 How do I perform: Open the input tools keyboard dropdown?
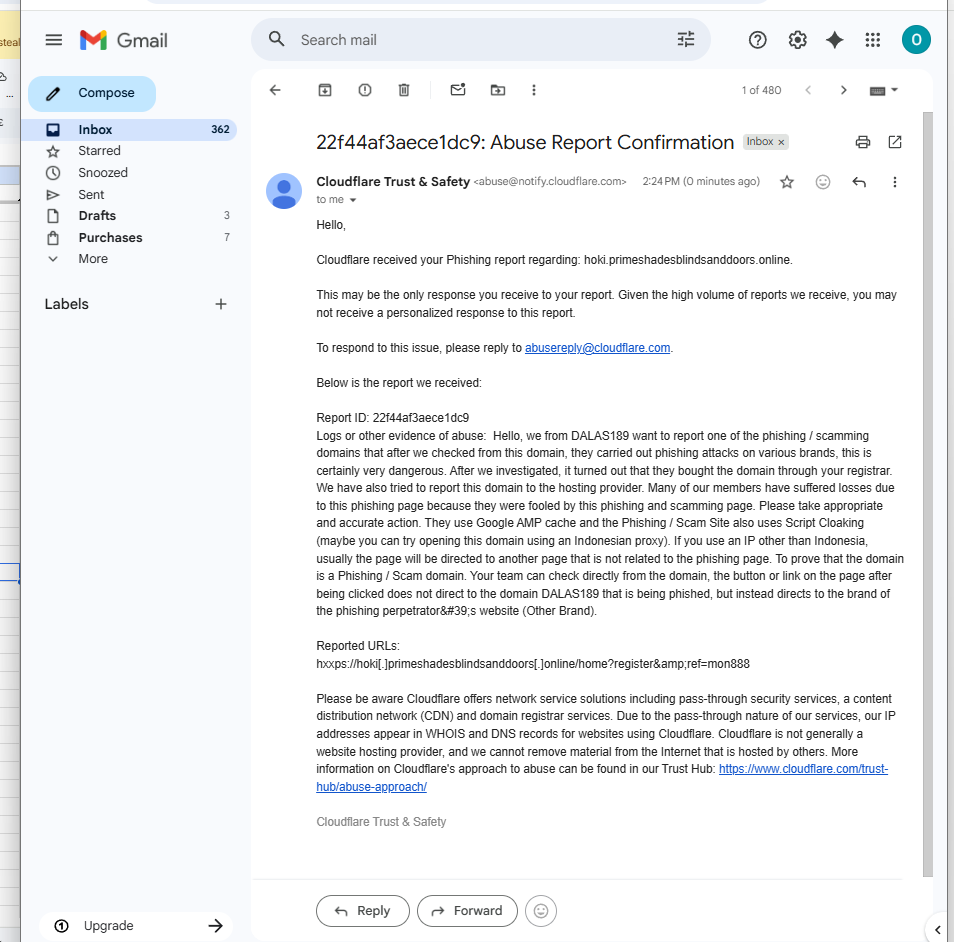point(883,91)
